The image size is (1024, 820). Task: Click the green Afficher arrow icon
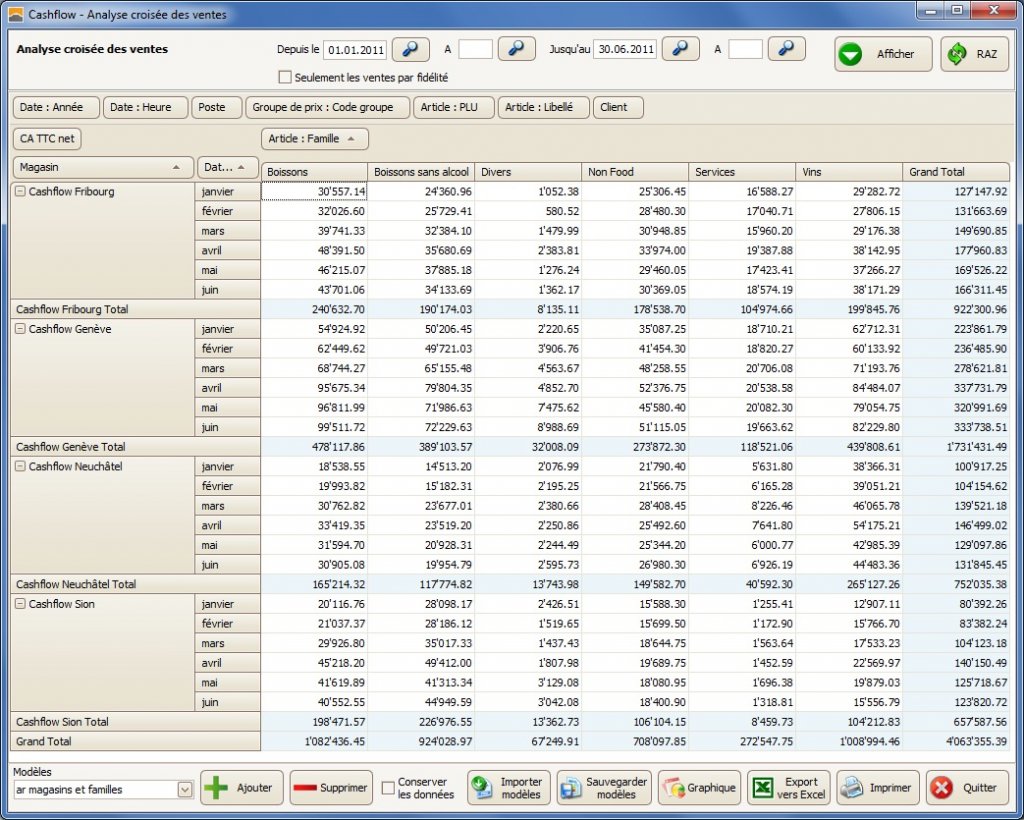851,54
